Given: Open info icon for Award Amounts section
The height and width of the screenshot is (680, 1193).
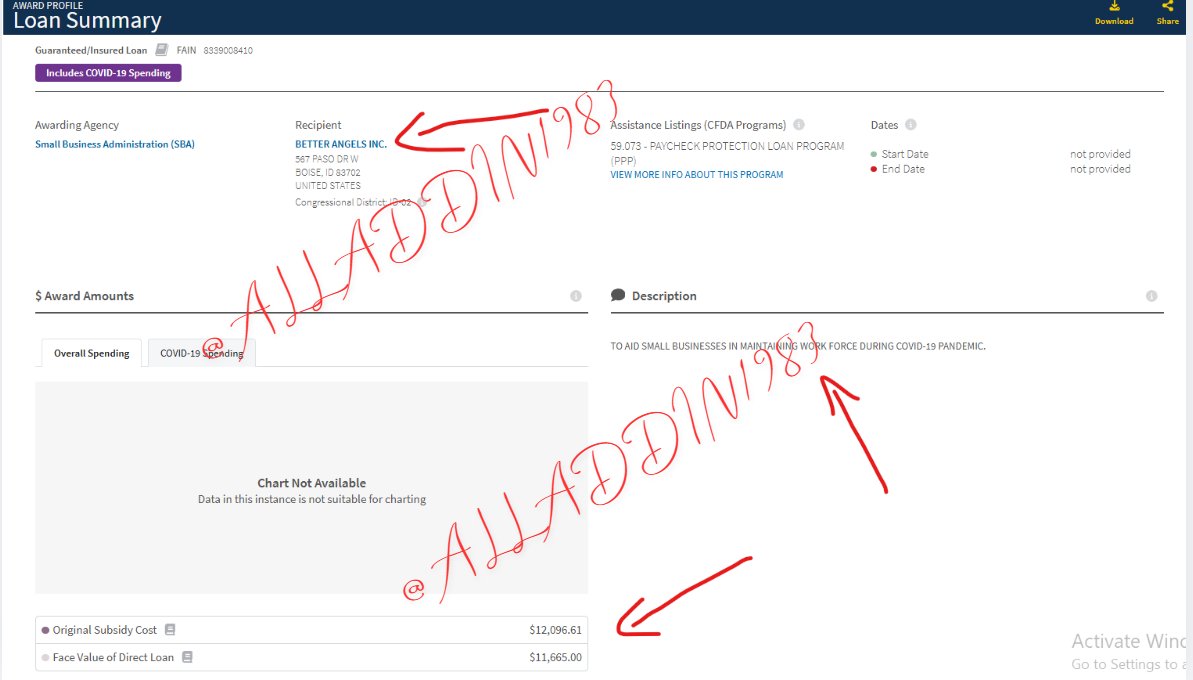Looking at the screenshot, I should point(576,296).
